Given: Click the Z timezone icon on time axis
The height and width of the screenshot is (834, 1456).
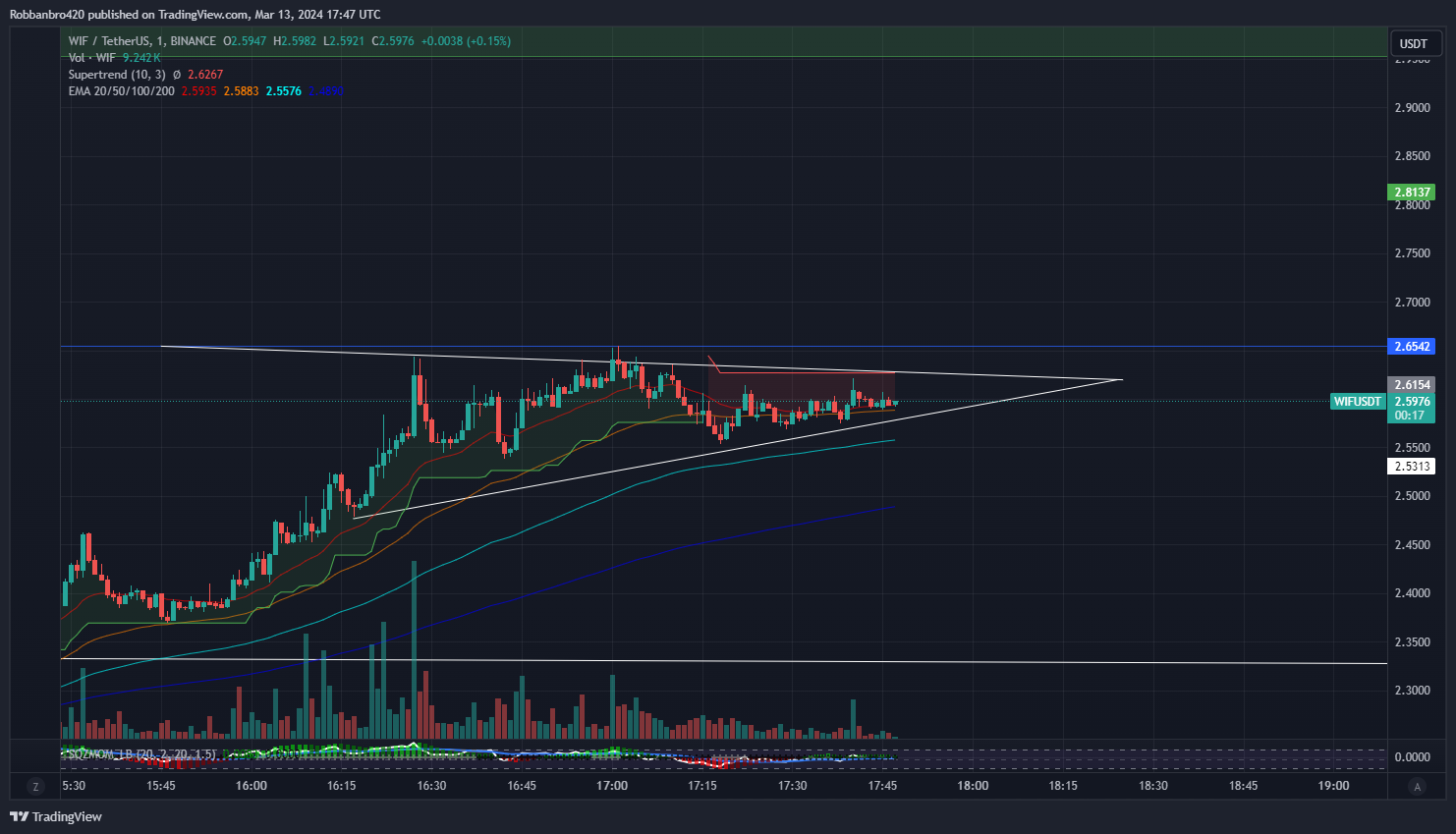Looking at the screenshot, I should pos(35,787).
